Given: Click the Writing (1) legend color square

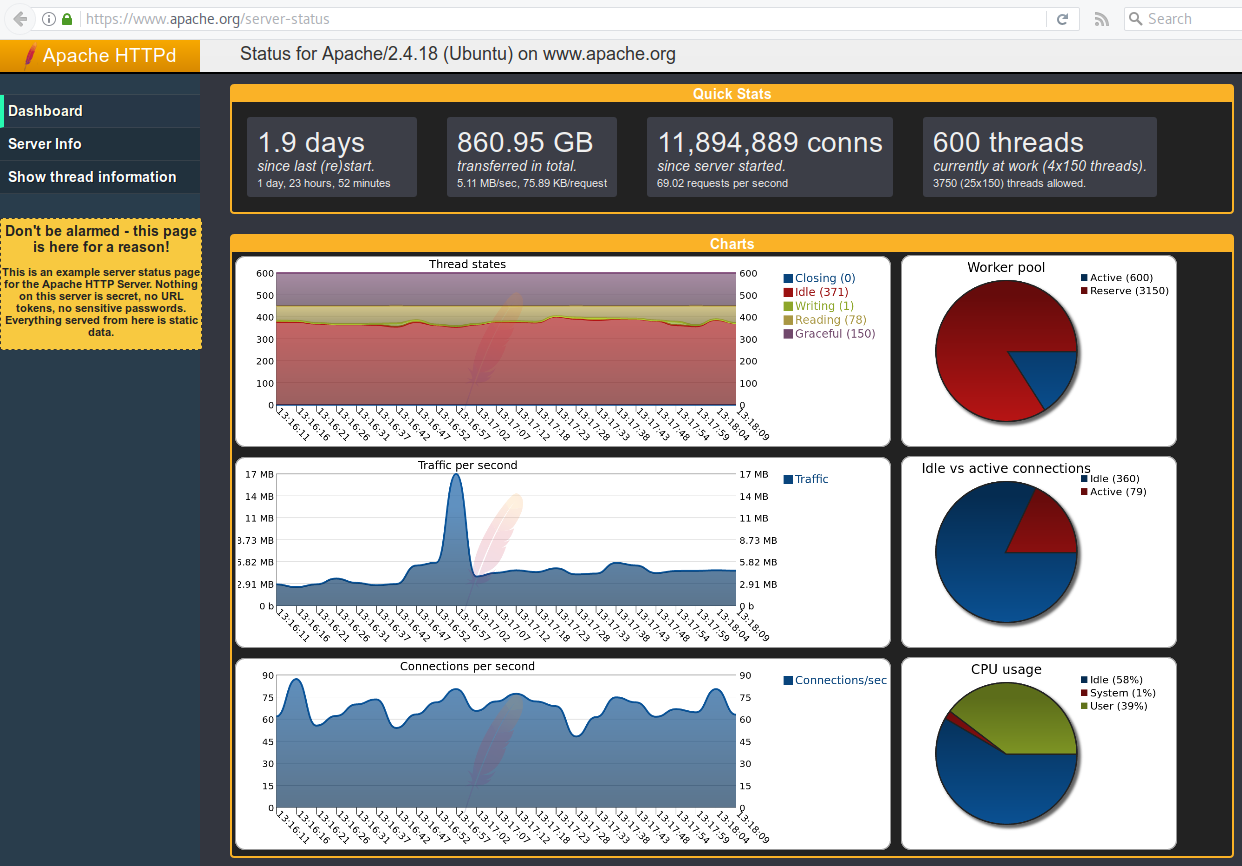Looking at the screenshot, I should 788,306.
